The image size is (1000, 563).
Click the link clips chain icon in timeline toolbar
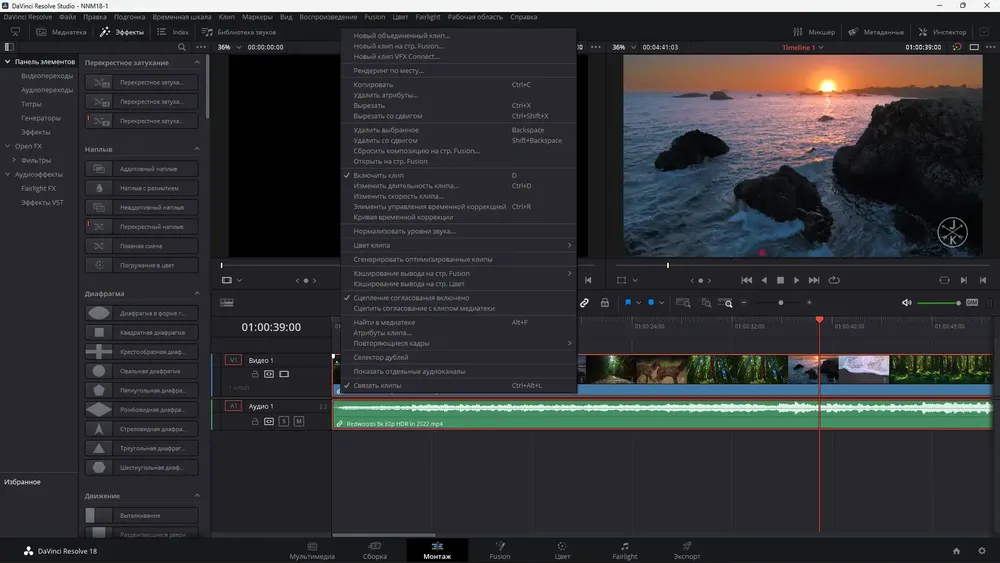click(x=585, y=303)
